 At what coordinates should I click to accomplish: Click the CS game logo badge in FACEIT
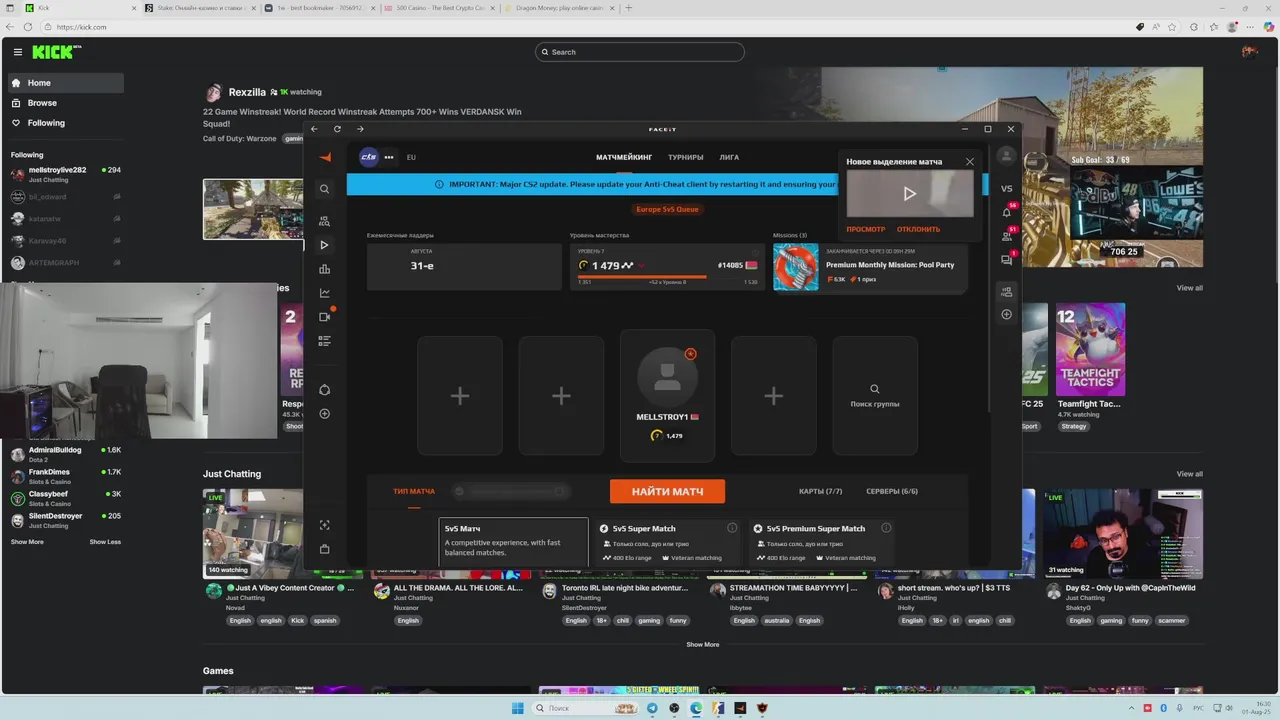click(x=369, y=157)
